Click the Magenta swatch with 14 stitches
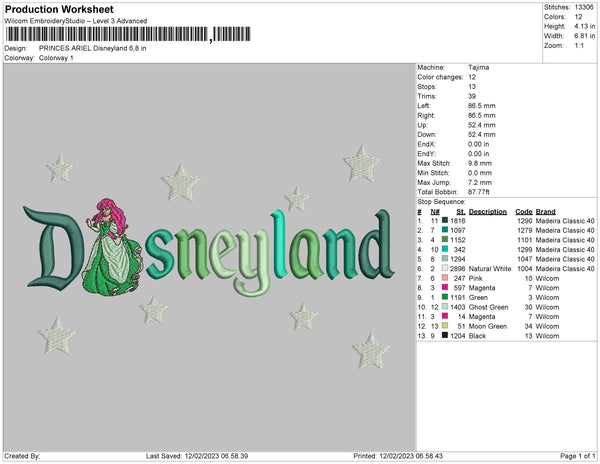The image size is (600, 464). click(x=445, y=316)
